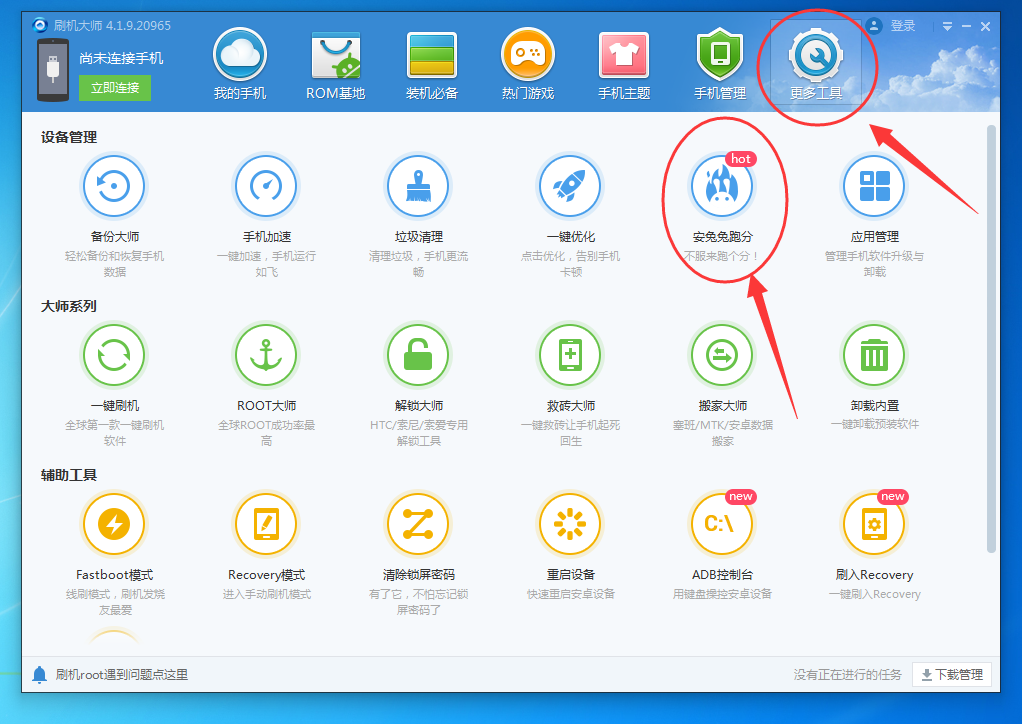
Task: Start 救砖大师 brick rescue tool
Action: point(570,355)
